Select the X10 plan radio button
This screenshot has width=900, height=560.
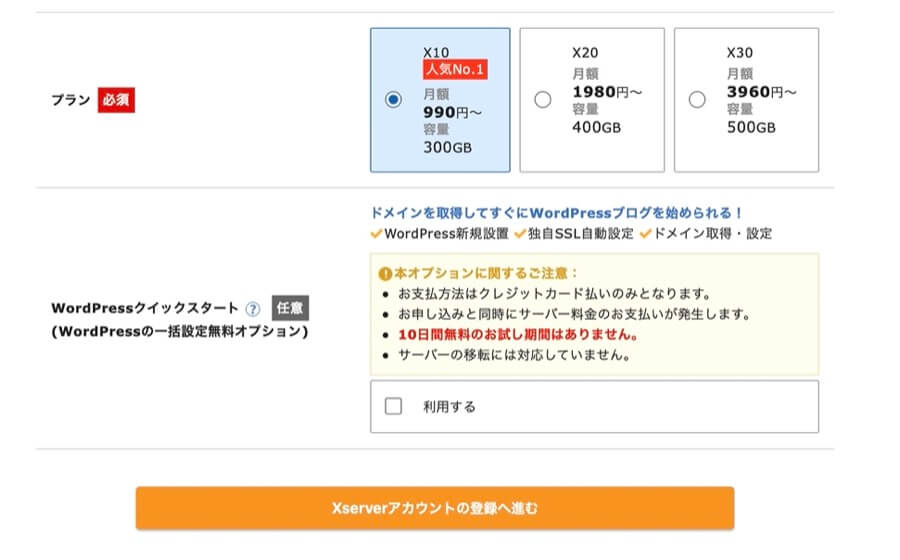(x=393, y=99)
